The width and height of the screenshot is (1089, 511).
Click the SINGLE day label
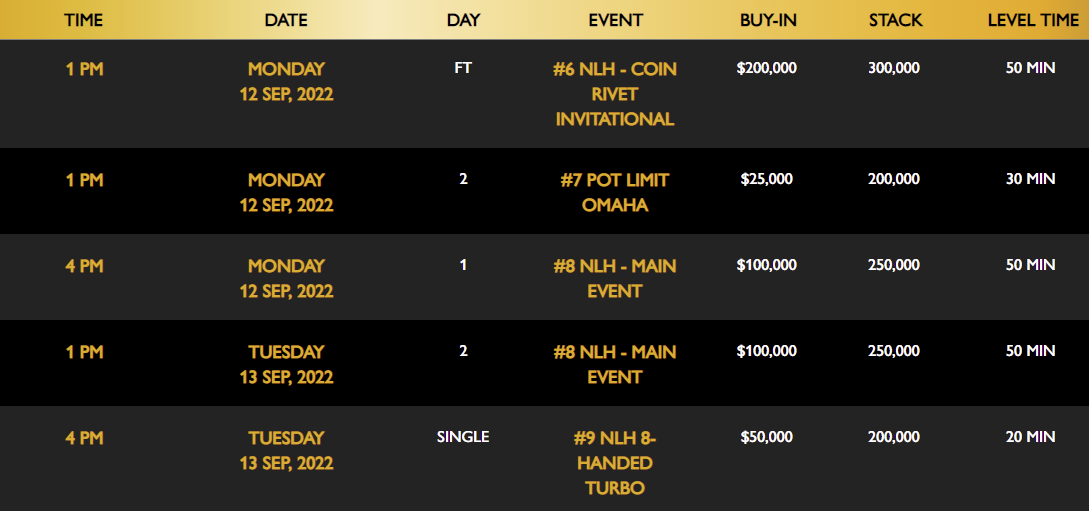463,437
